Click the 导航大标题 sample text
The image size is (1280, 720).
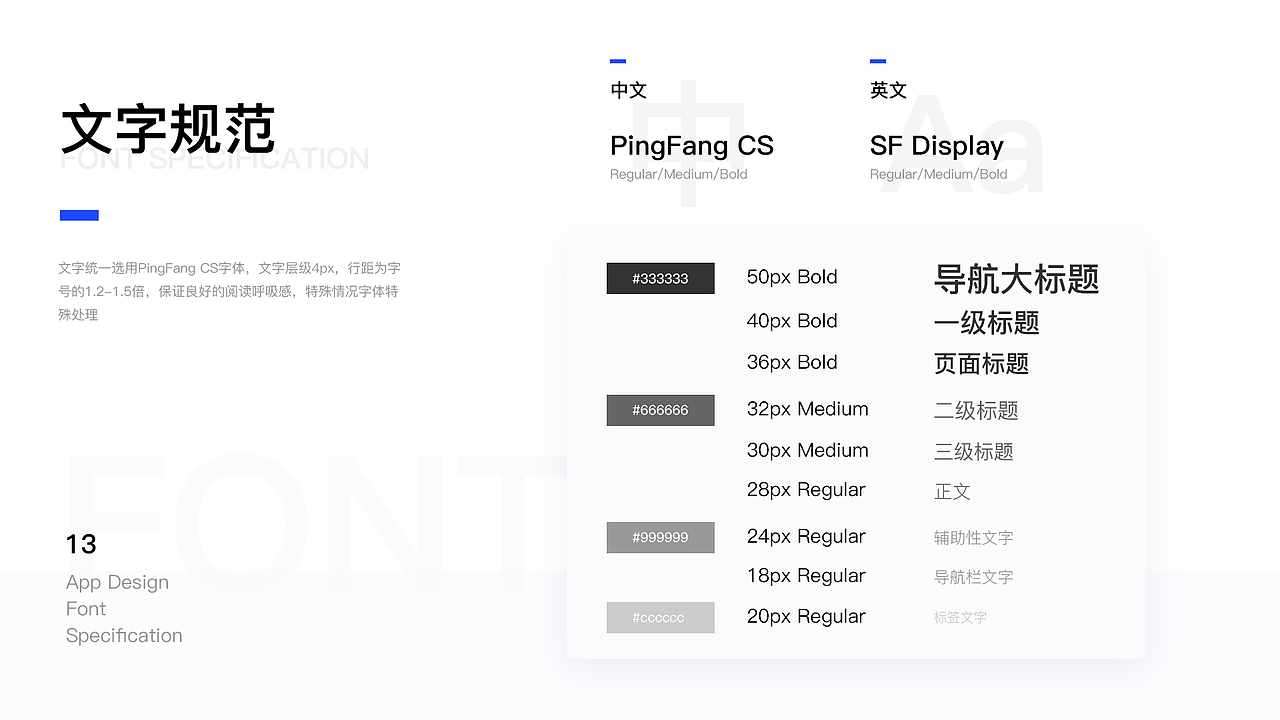click(x=1016, y=279)
